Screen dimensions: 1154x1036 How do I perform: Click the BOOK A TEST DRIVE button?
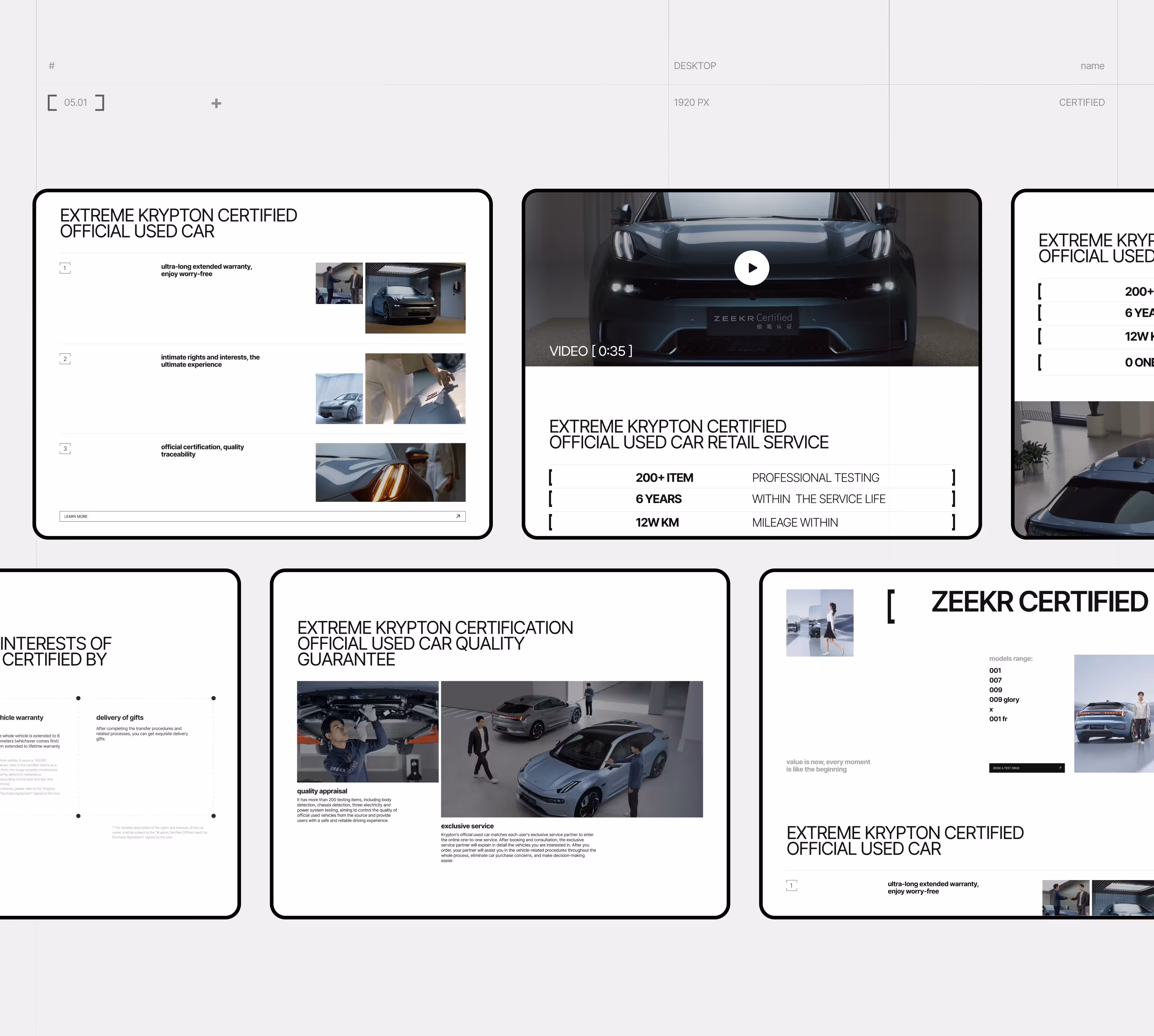pos(1027,768)
